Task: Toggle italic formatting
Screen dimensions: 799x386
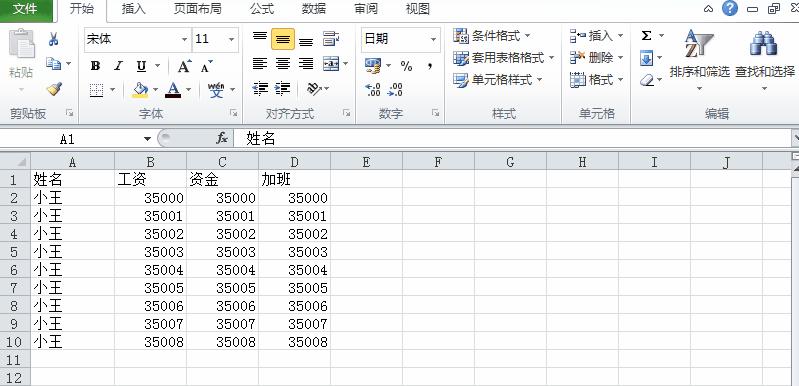Action: point(118,66)
